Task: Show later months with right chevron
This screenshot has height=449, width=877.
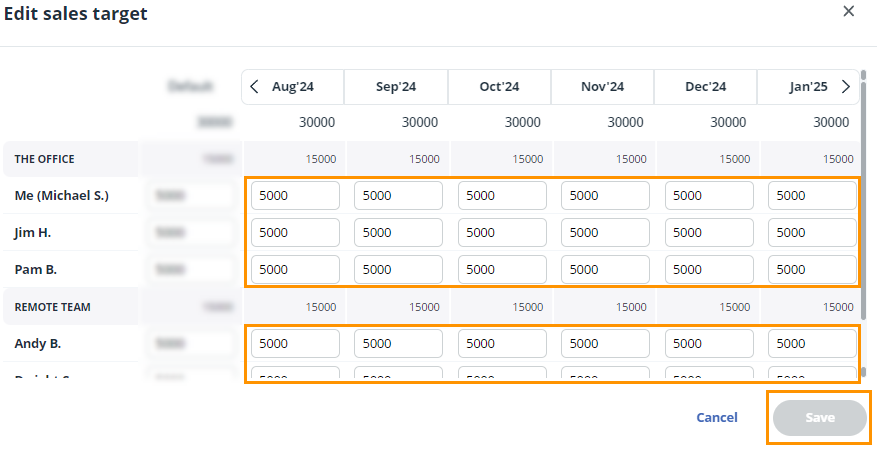Action: click(846, 87)
